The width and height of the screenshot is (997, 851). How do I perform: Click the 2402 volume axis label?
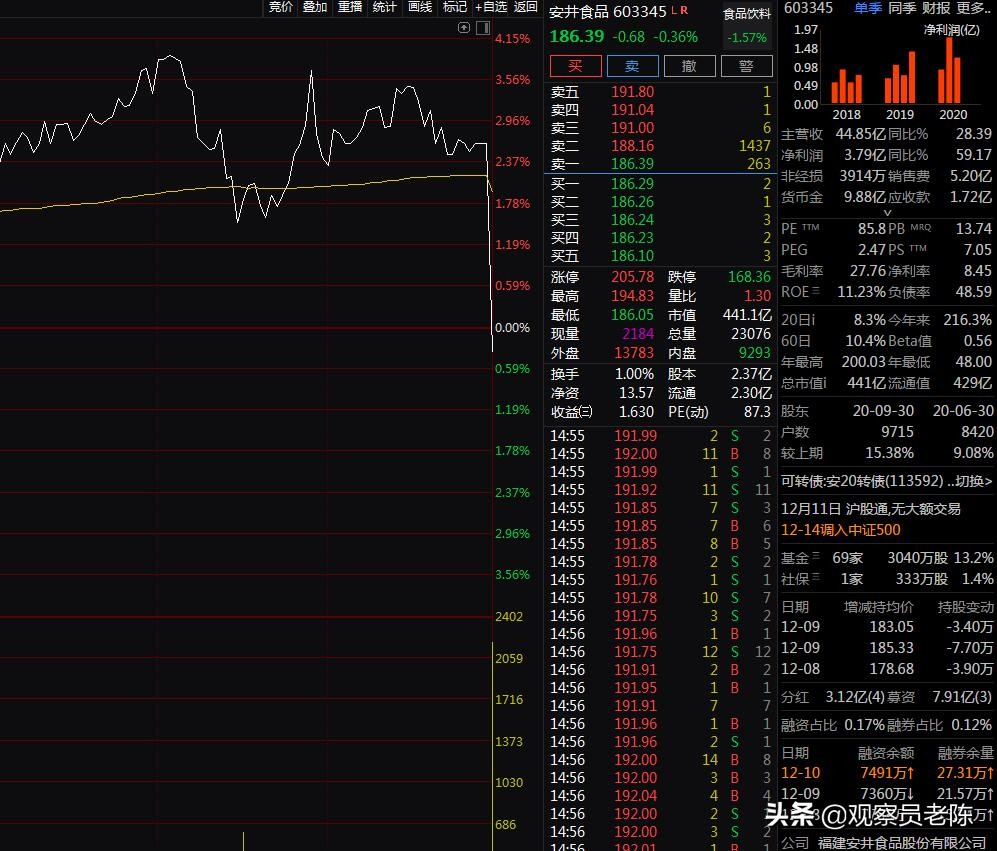click(509, 616)
